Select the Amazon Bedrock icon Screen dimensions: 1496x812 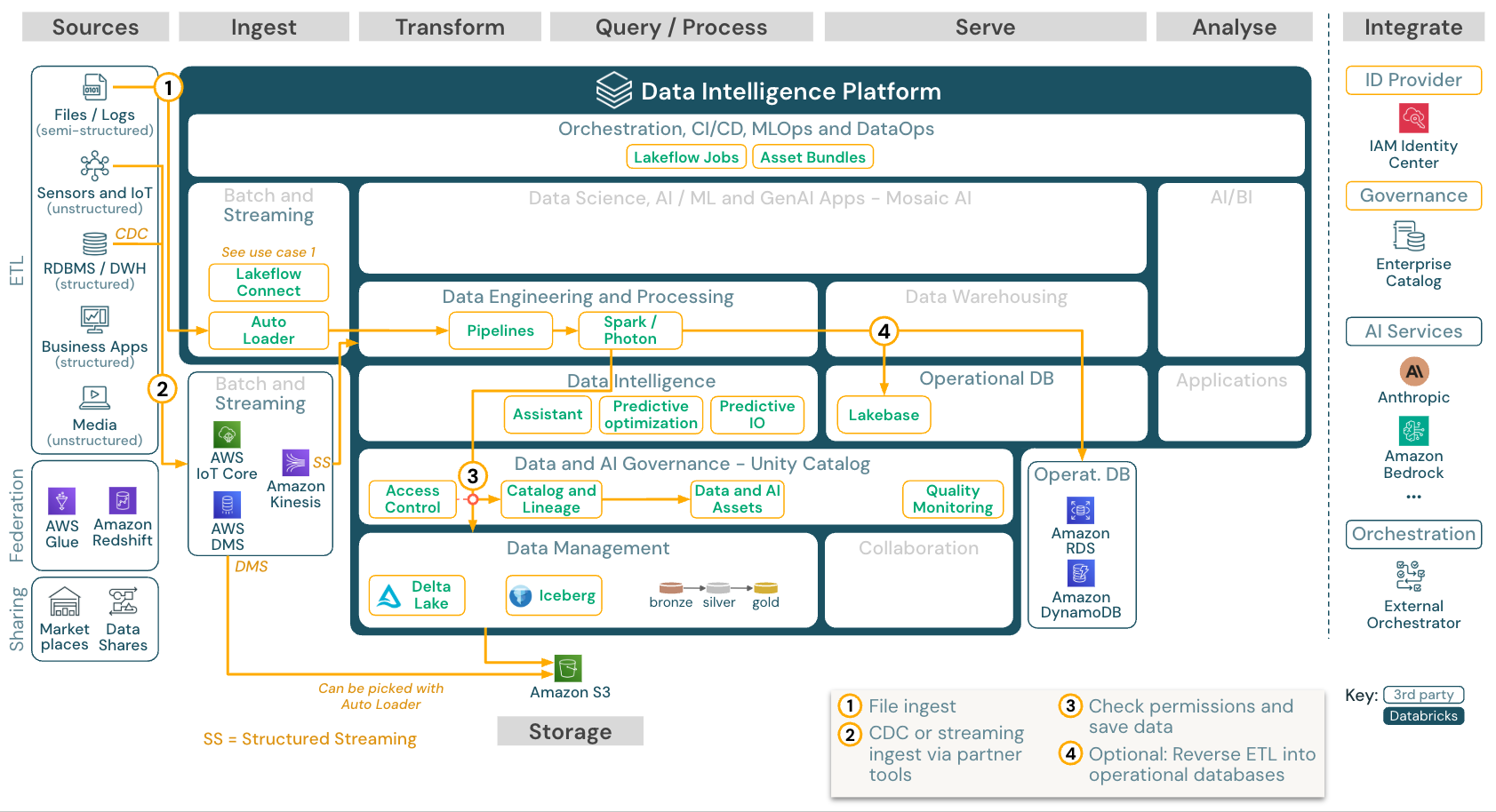1413,431
